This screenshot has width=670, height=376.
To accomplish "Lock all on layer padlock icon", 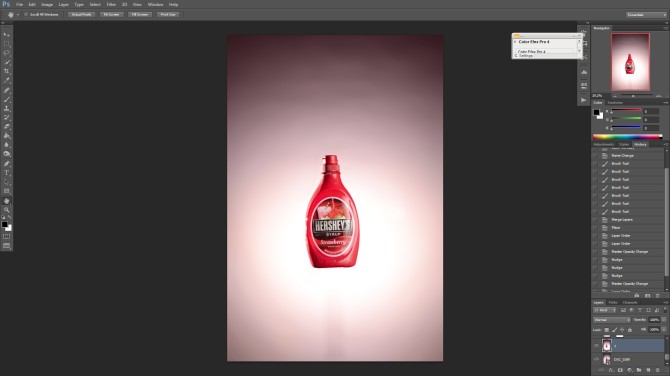I will [x=630, y=330].
